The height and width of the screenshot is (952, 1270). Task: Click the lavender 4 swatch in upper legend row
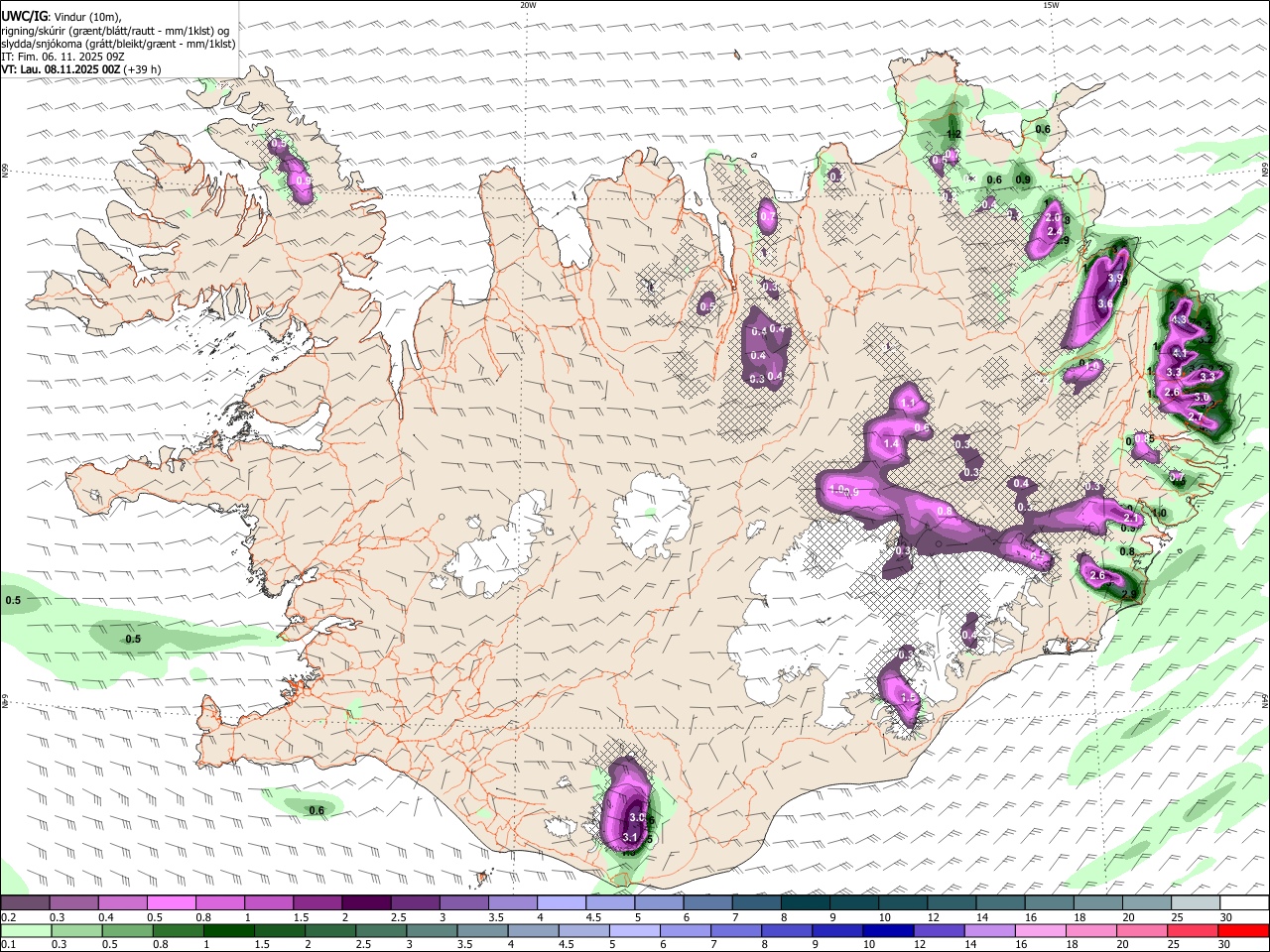[x=562, y=903]
